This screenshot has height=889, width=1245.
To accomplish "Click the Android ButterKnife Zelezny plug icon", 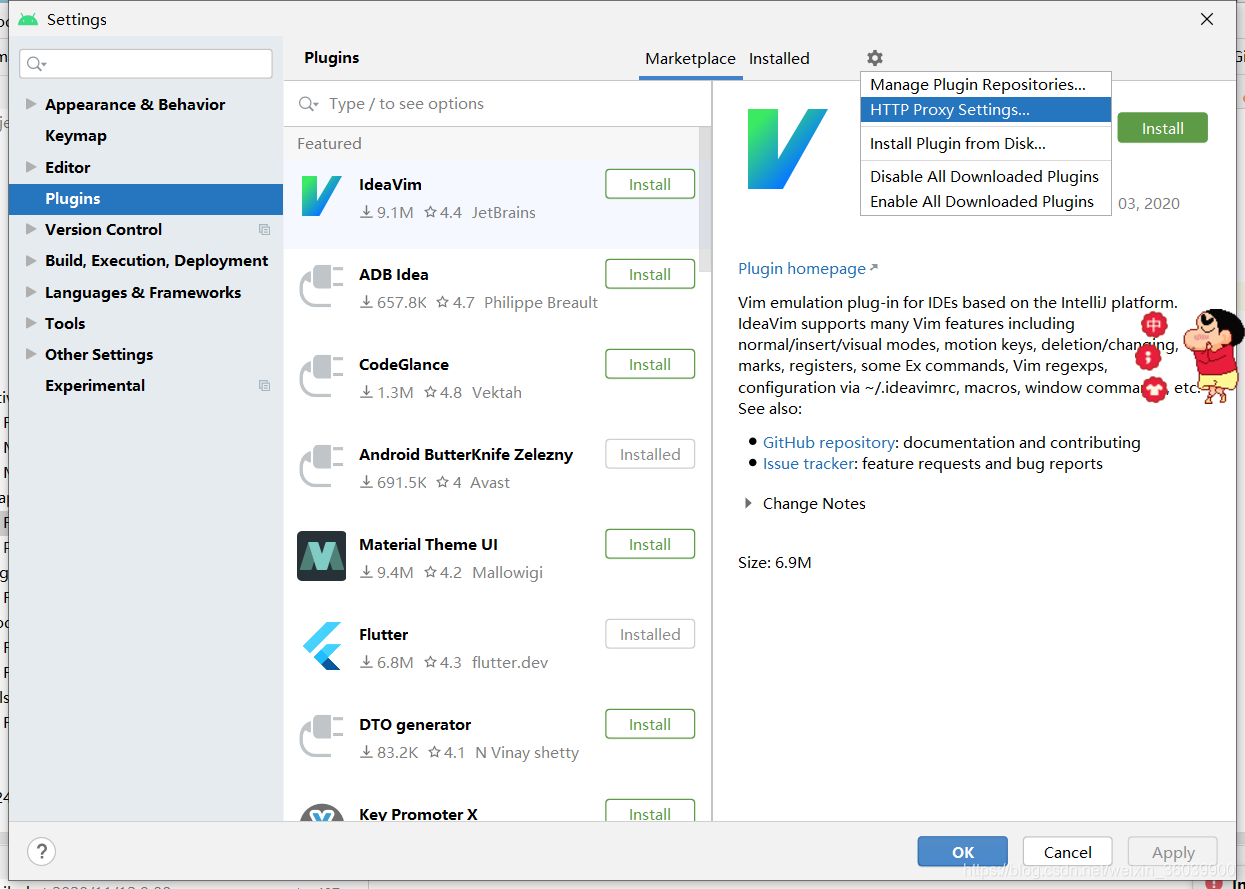I will click(x=322, y=466).
